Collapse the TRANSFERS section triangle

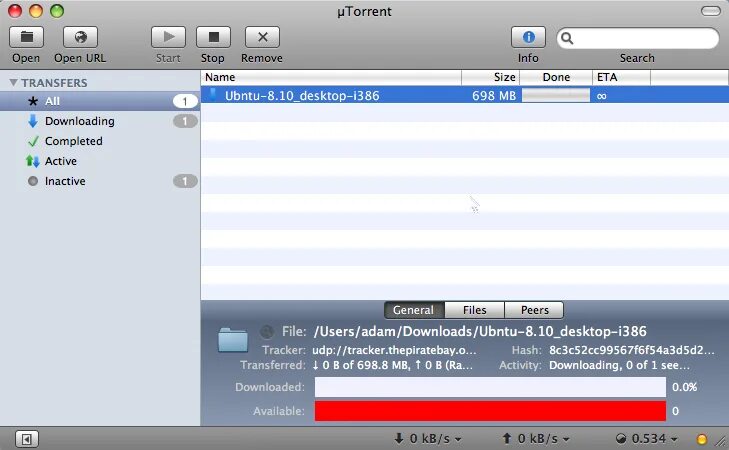tap(13, 83)
